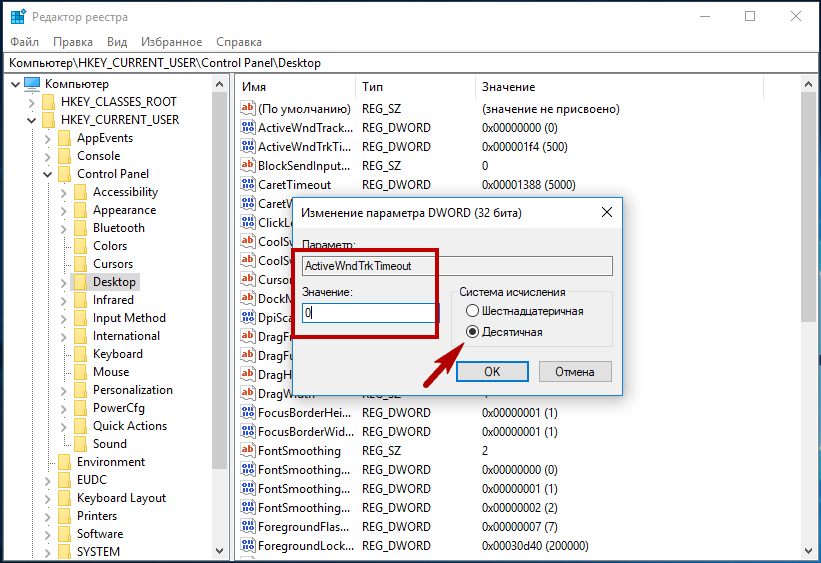The height and width of the screenshot is (563, 821).
Task: Click the Тип column header
Action: (x=416, y=87)
